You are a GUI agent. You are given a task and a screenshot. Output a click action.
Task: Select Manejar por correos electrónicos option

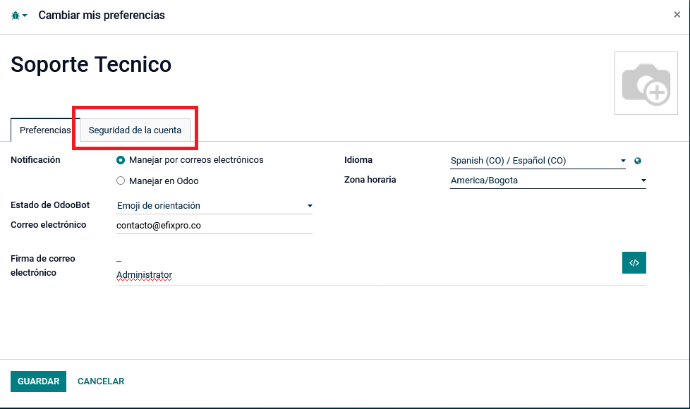(x=121, y=160)
